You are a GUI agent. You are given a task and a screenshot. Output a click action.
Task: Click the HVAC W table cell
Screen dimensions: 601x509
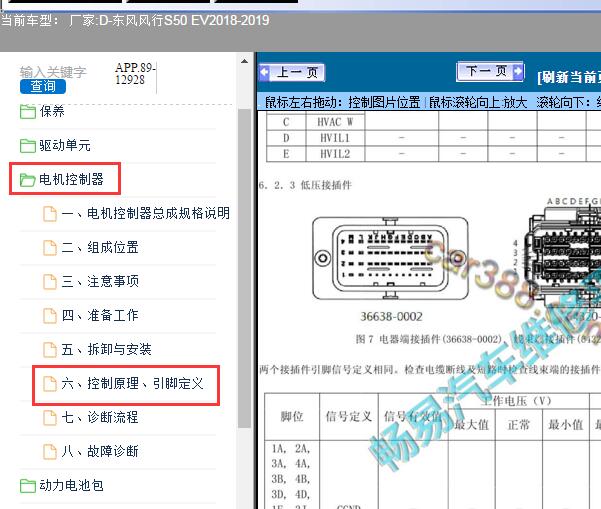pos(335,122)
